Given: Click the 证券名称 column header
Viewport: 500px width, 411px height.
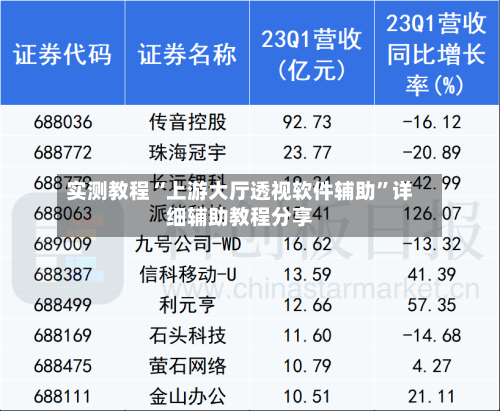Looking at the screenshot, I should (187, 54).
